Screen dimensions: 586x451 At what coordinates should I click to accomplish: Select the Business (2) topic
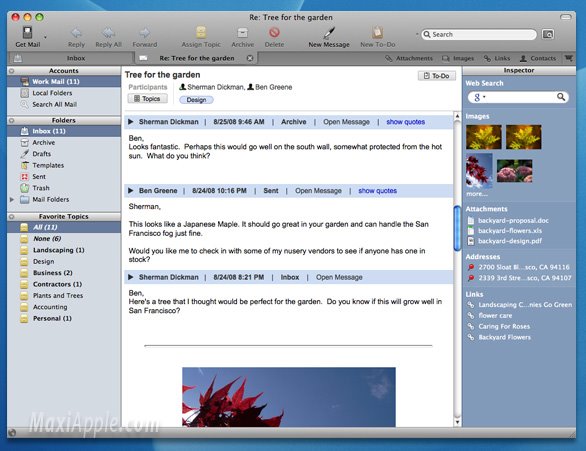(x=64, y=273)
